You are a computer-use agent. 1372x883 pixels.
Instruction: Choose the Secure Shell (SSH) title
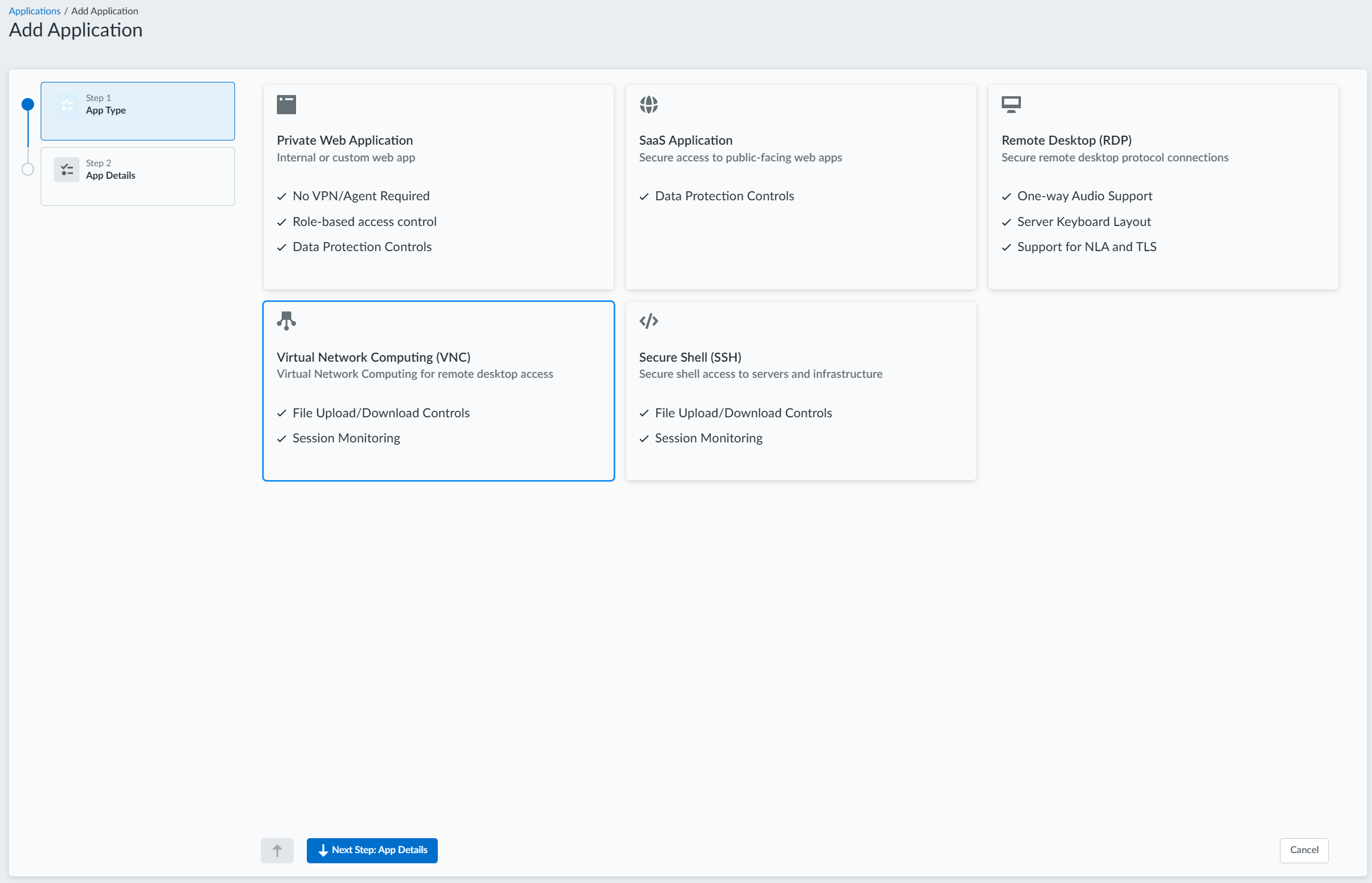pos(690,357)
